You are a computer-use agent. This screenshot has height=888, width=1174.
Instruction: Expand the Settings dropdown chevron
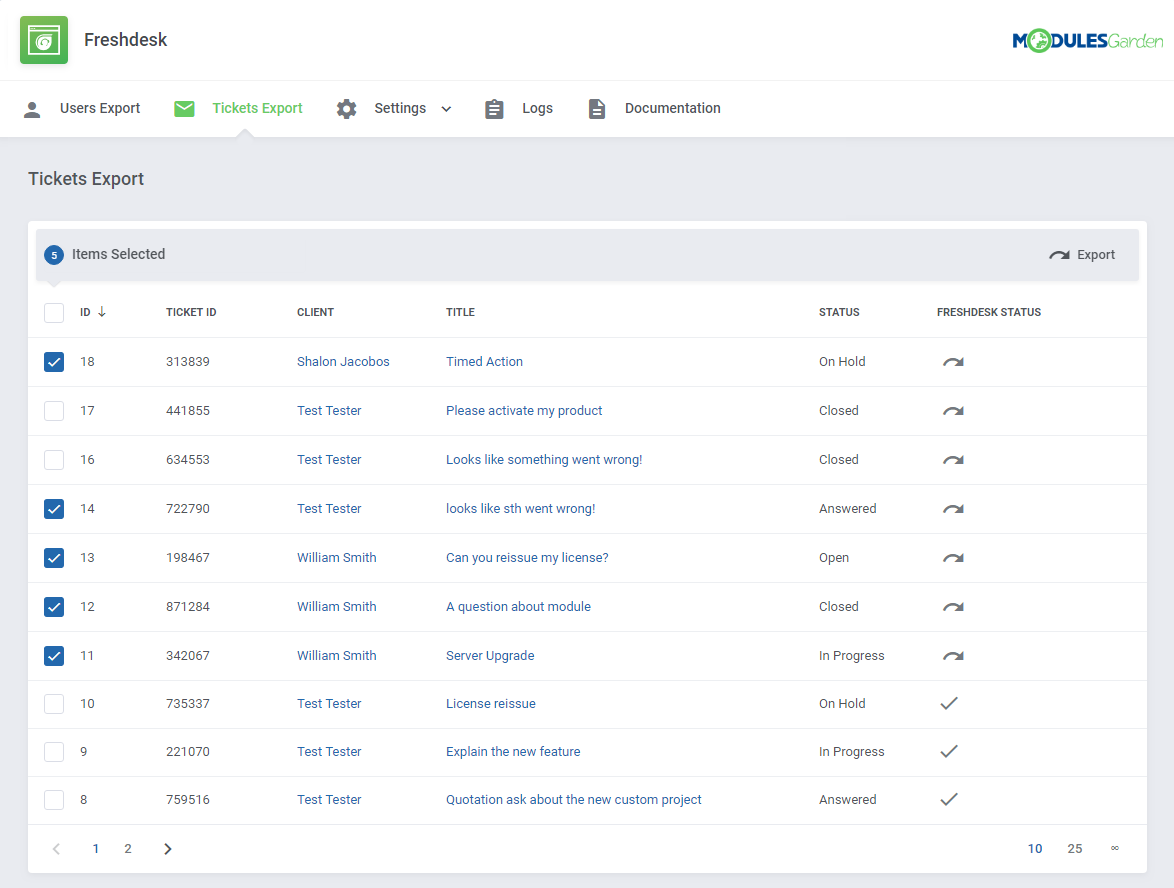click(446, 108)
